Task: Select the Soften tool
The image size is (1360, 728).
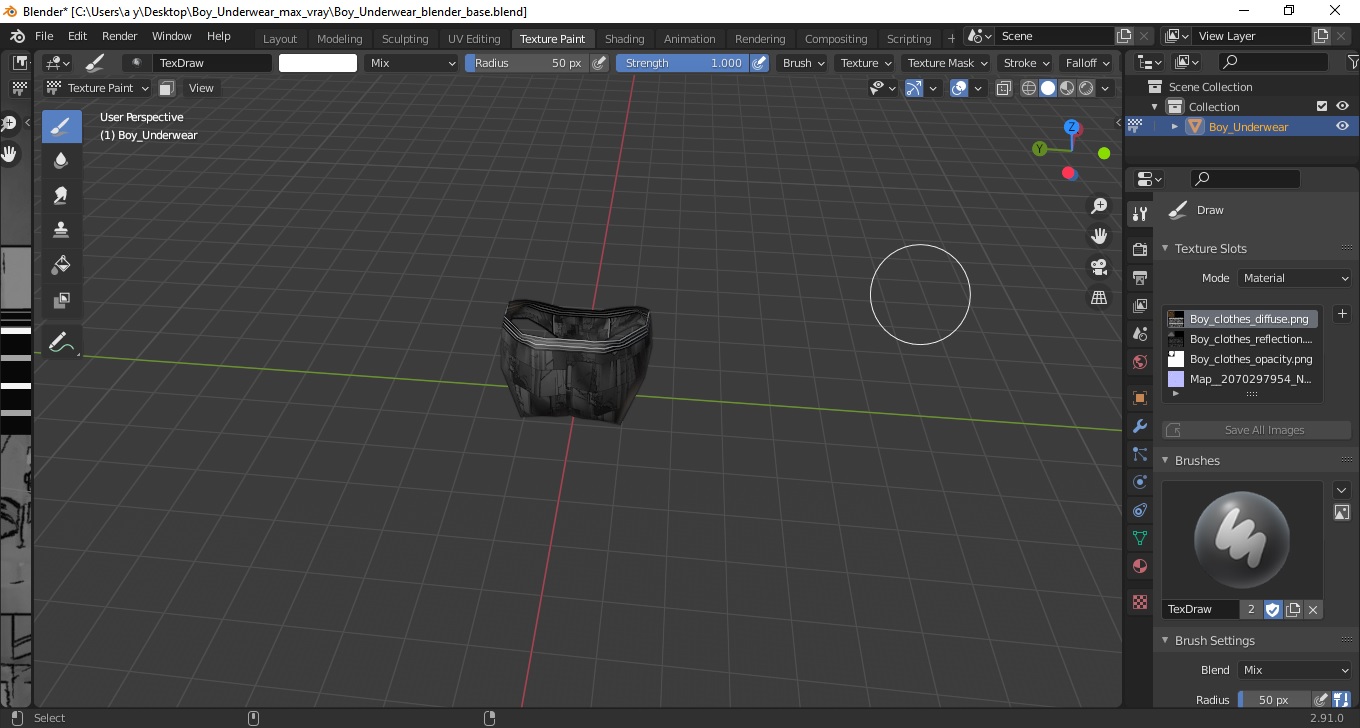Action: (x=61, y=161)
